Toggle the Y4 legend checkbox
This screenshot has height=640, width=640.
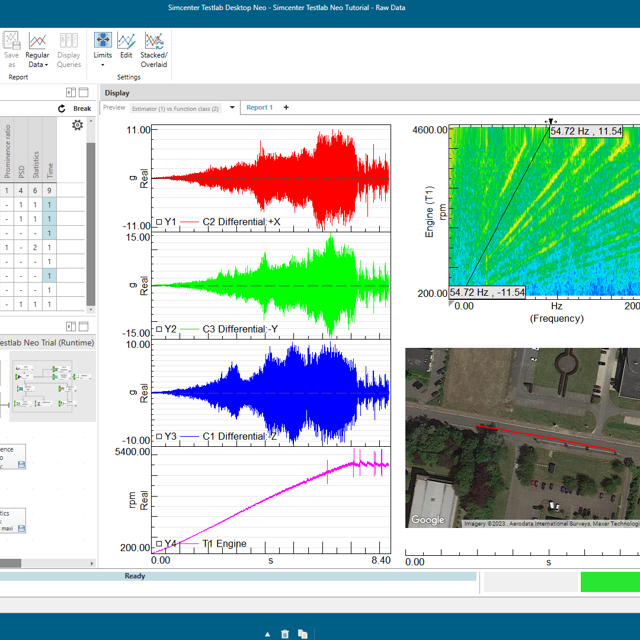click(159, 544)
